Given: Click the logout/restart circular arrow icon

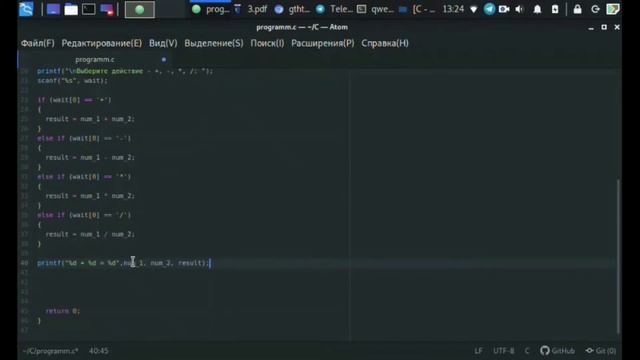Looking at the screenshot, I should (x=595, y=9).
